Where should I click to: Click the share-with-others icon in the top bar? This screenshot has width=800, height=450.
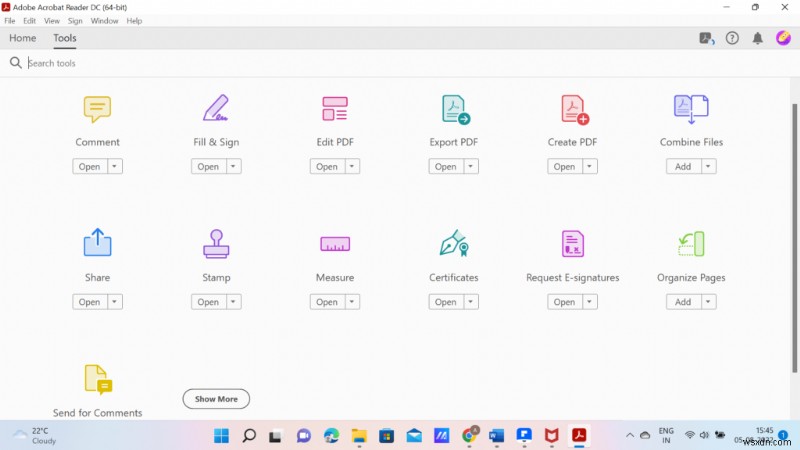coord(707,38)
